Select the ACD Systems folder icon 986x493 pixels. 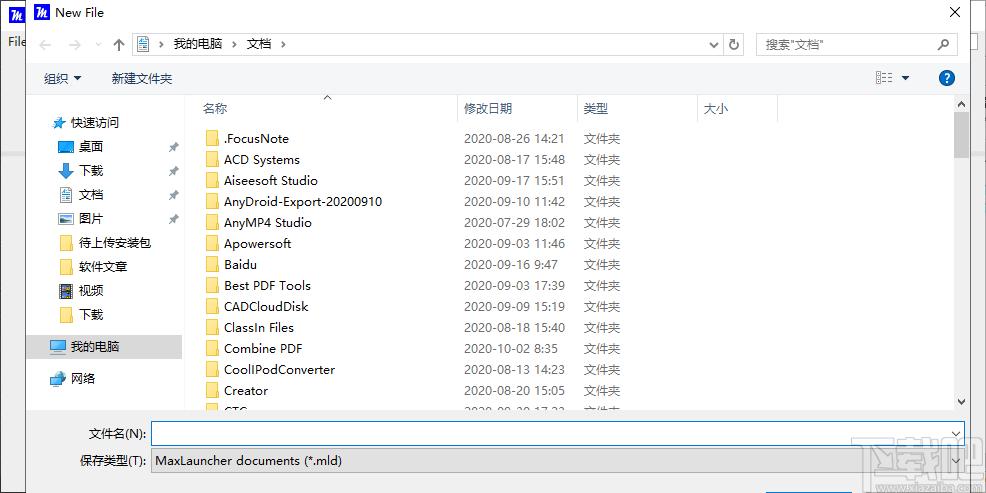click(213, 160)
